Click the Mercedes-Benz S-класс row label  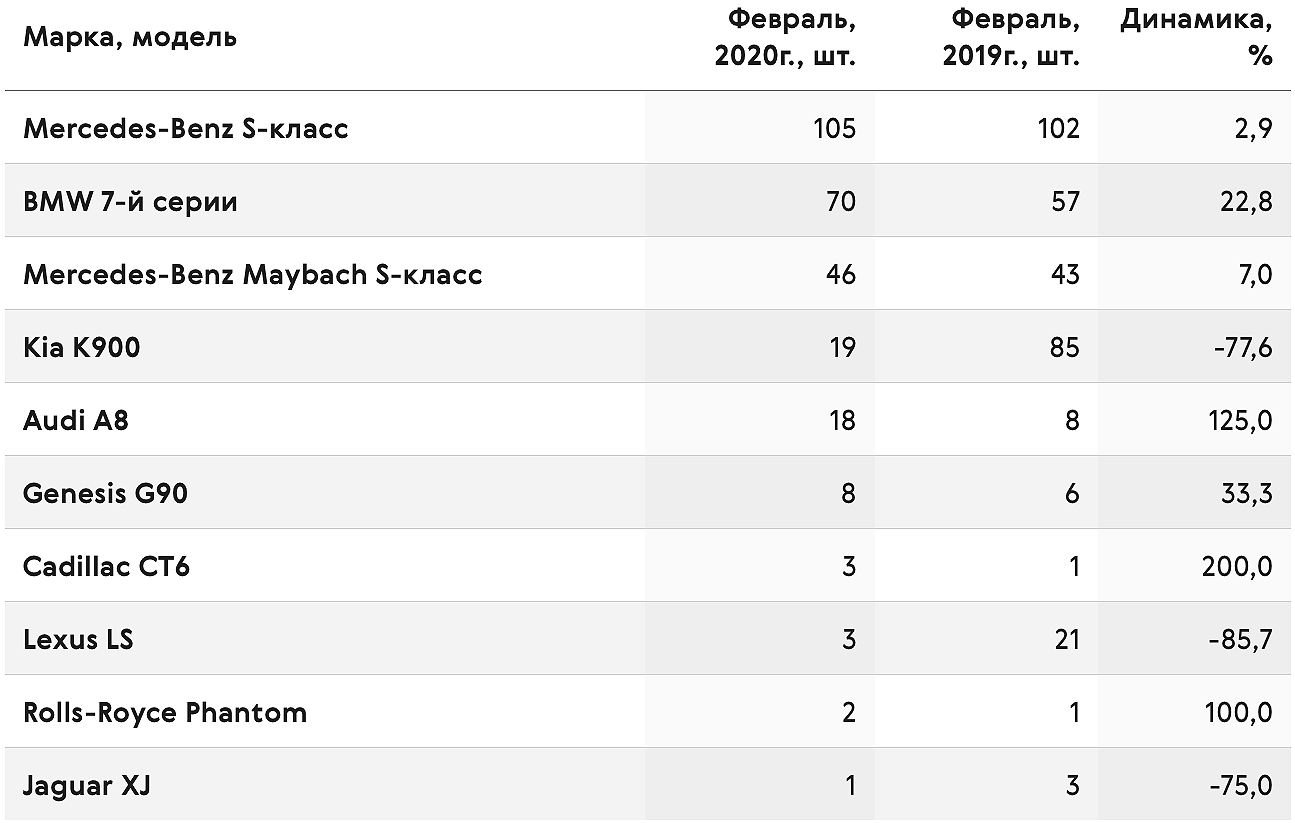[186, 129]
